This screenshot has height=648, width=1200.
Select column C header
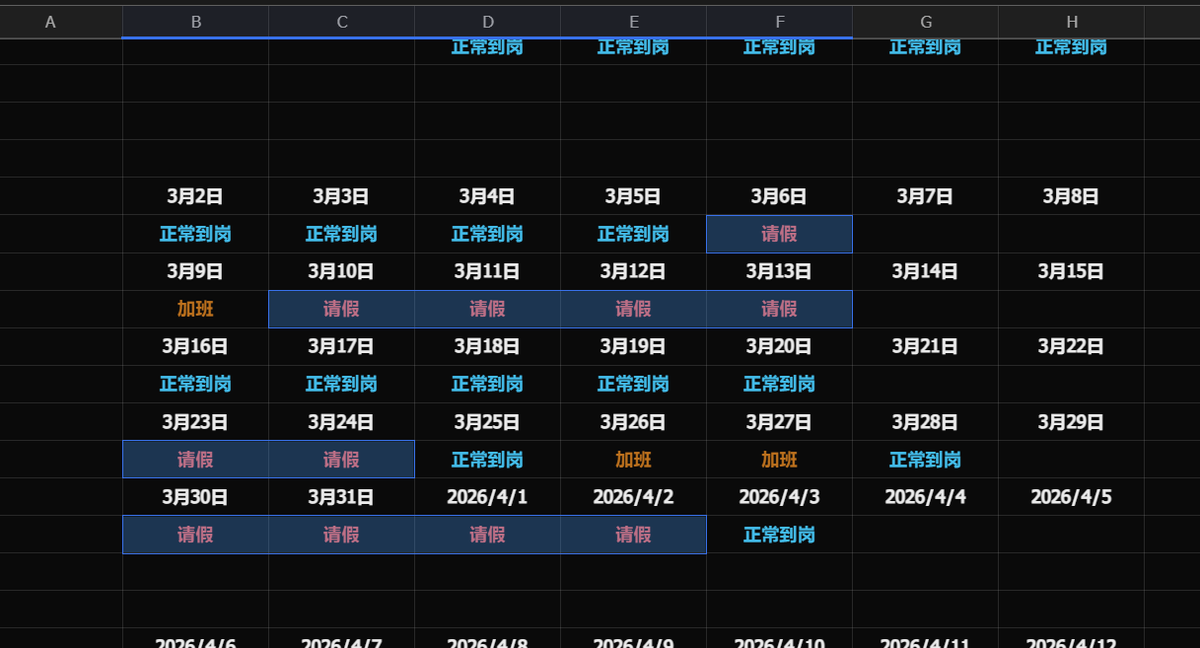pyautogui.click(x=342, y=22)
